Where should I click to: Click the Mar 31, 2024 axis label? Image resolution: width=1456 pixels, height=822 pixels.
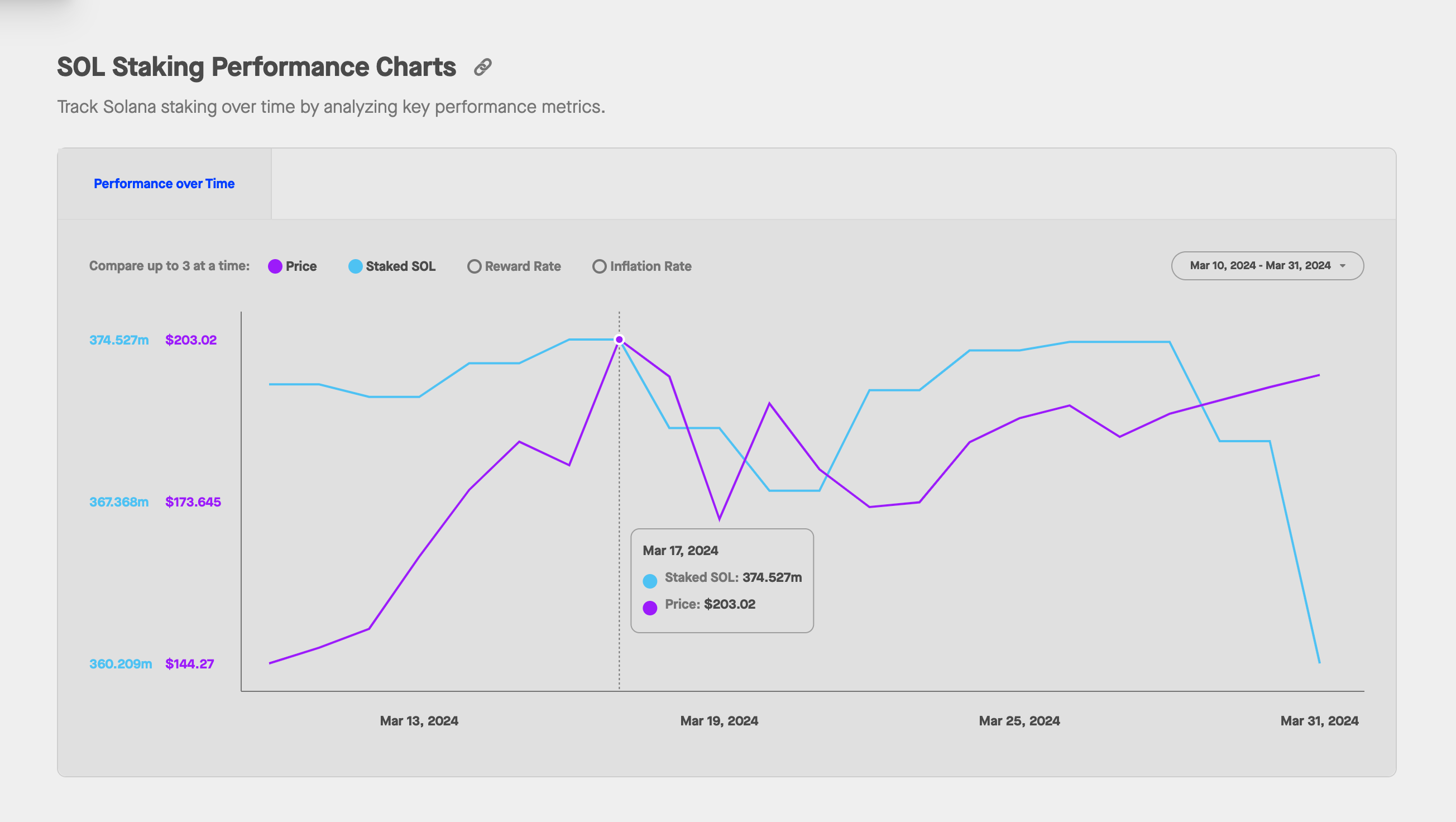click(x=1319, y=721)
